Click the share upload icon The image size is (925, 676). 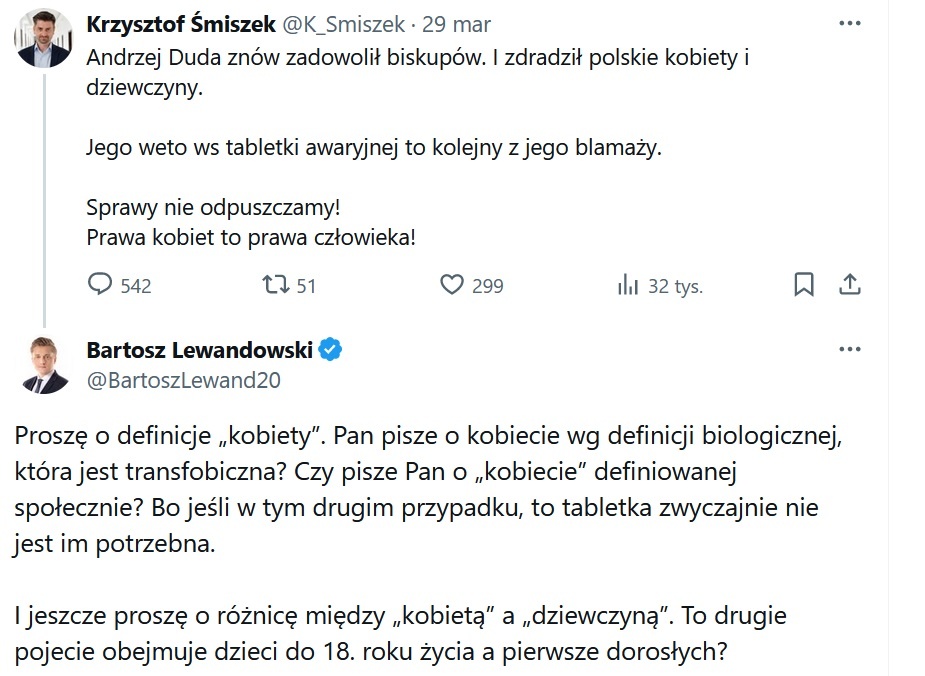coord(849,285)
